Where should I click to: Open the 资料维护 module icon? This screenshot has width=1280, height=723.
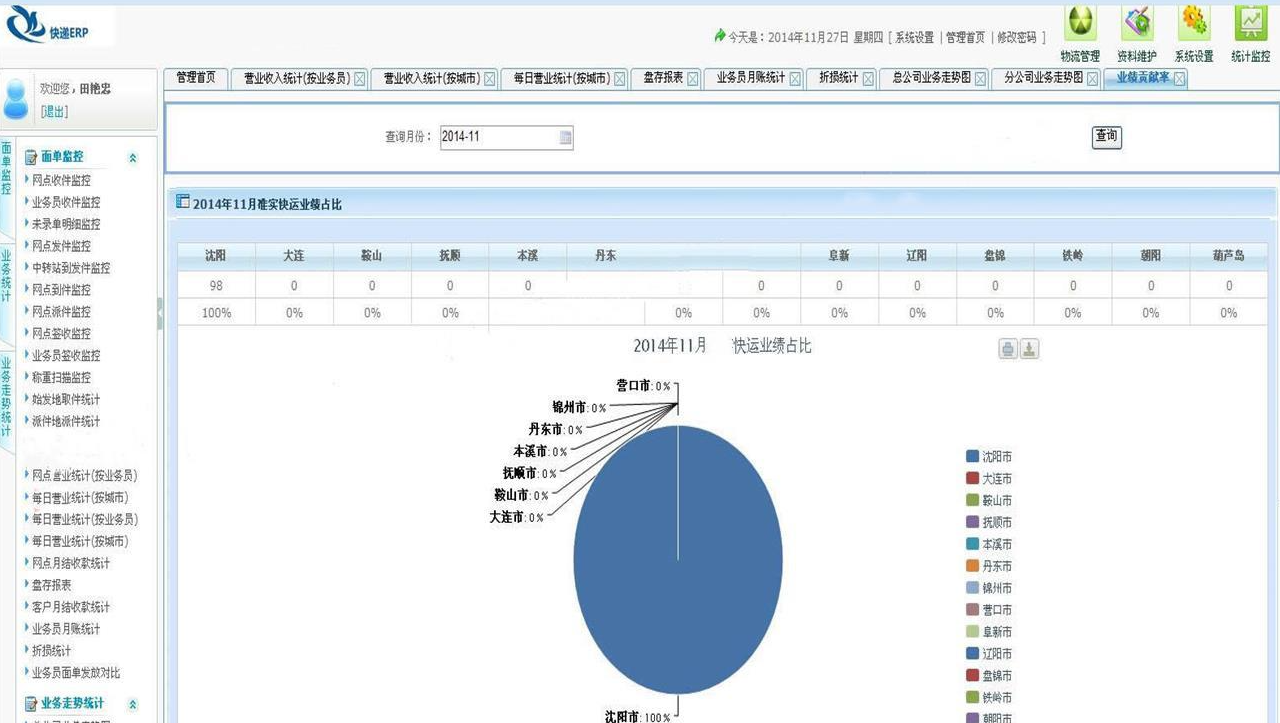[x=1137, y=23]
